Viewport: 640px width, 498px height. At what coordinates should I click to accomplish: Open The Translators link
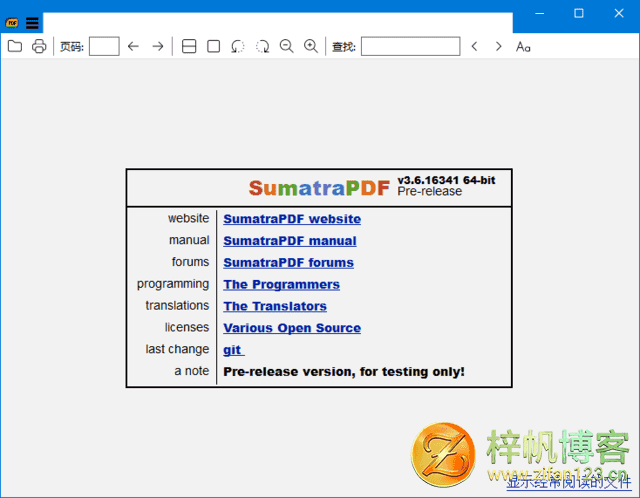point(275,306)
